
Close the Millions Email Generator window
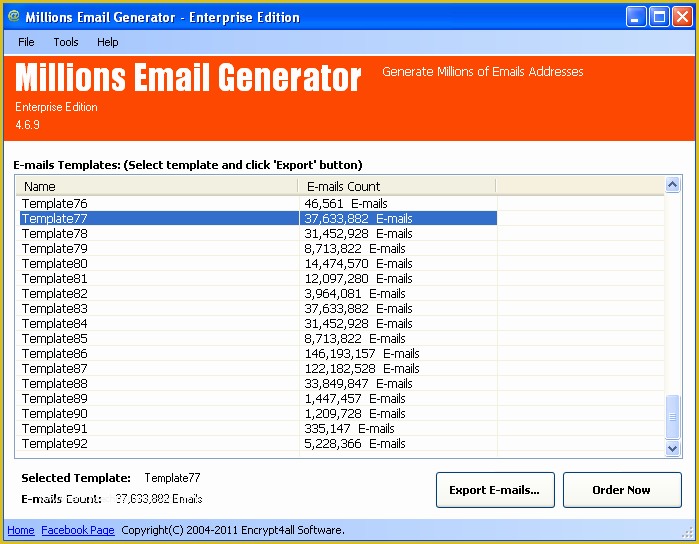(683, 17)
